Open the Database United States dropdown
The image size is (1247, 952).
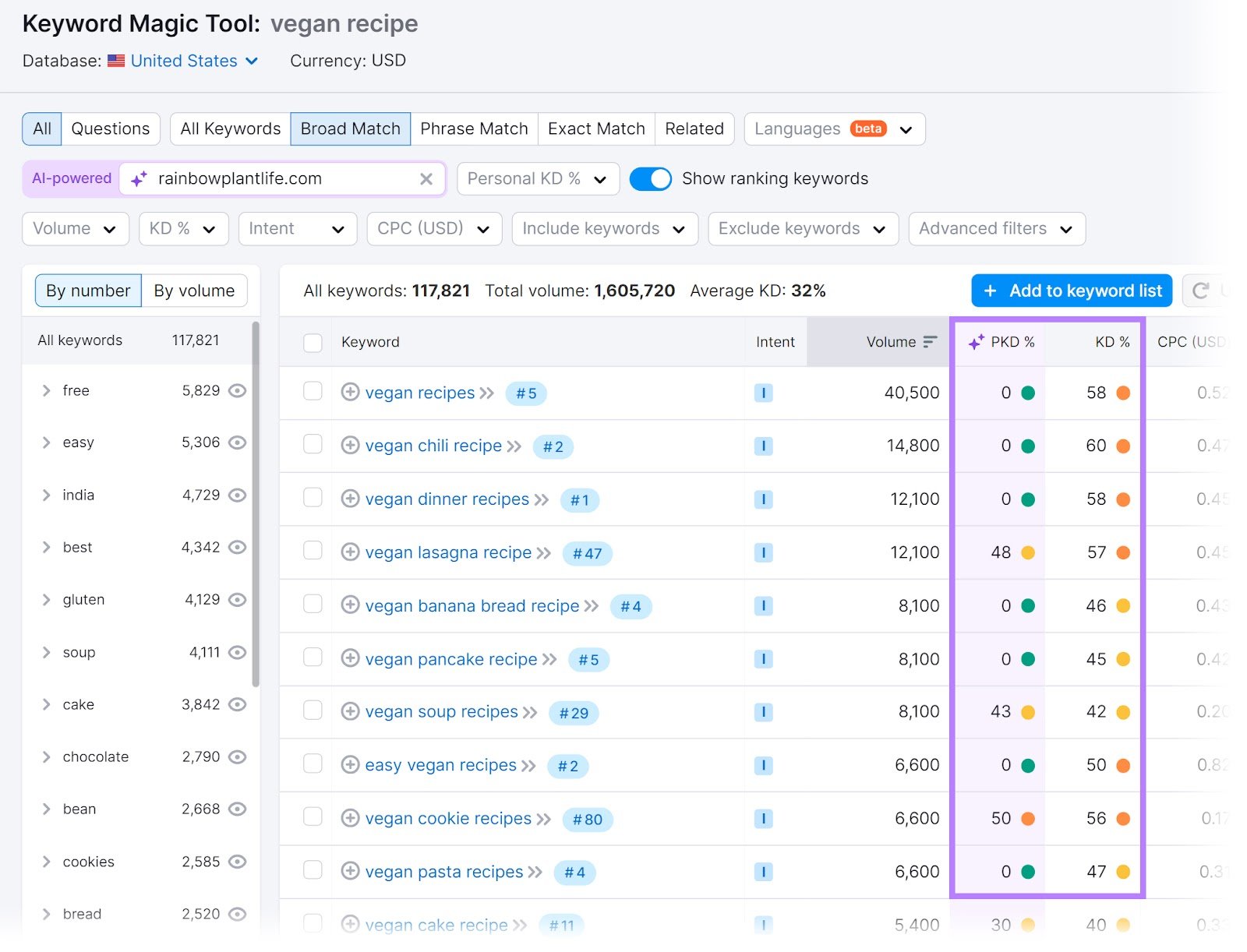click(x=184, y=60)
